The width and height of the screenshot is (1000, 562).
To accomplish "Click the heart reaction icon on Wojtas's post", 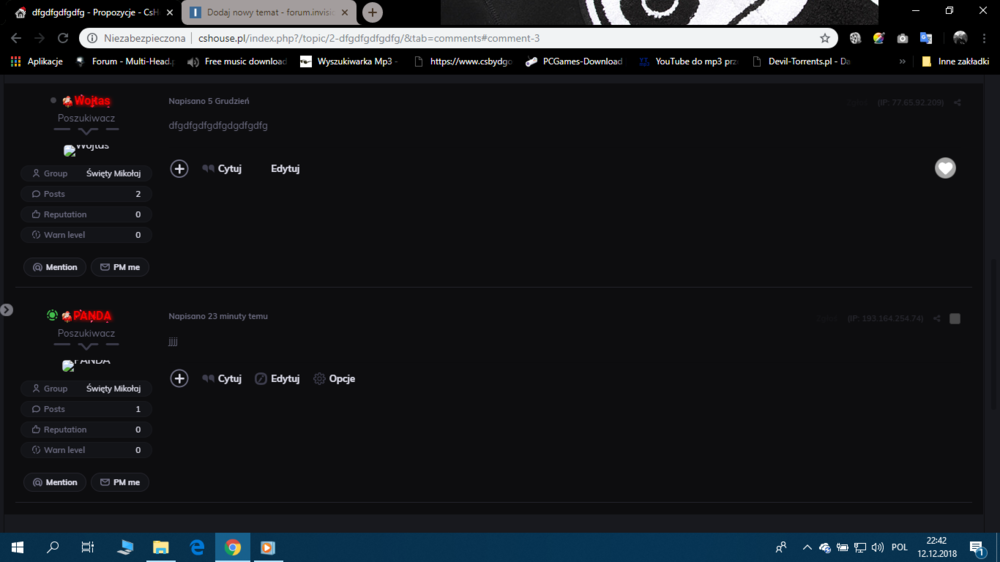I will 945,169.
